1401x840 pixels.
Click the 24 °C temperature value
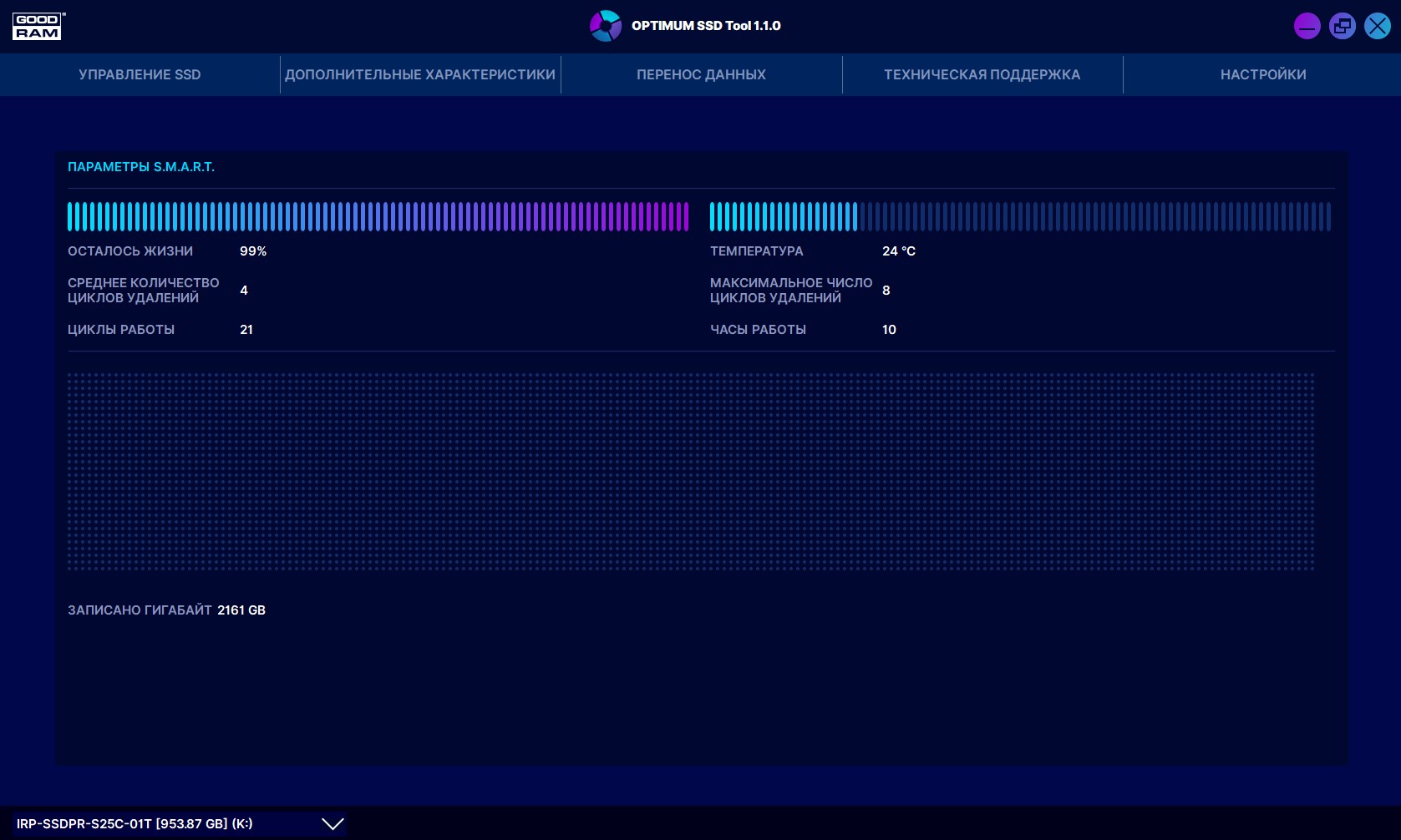click(x=898, y=251)
